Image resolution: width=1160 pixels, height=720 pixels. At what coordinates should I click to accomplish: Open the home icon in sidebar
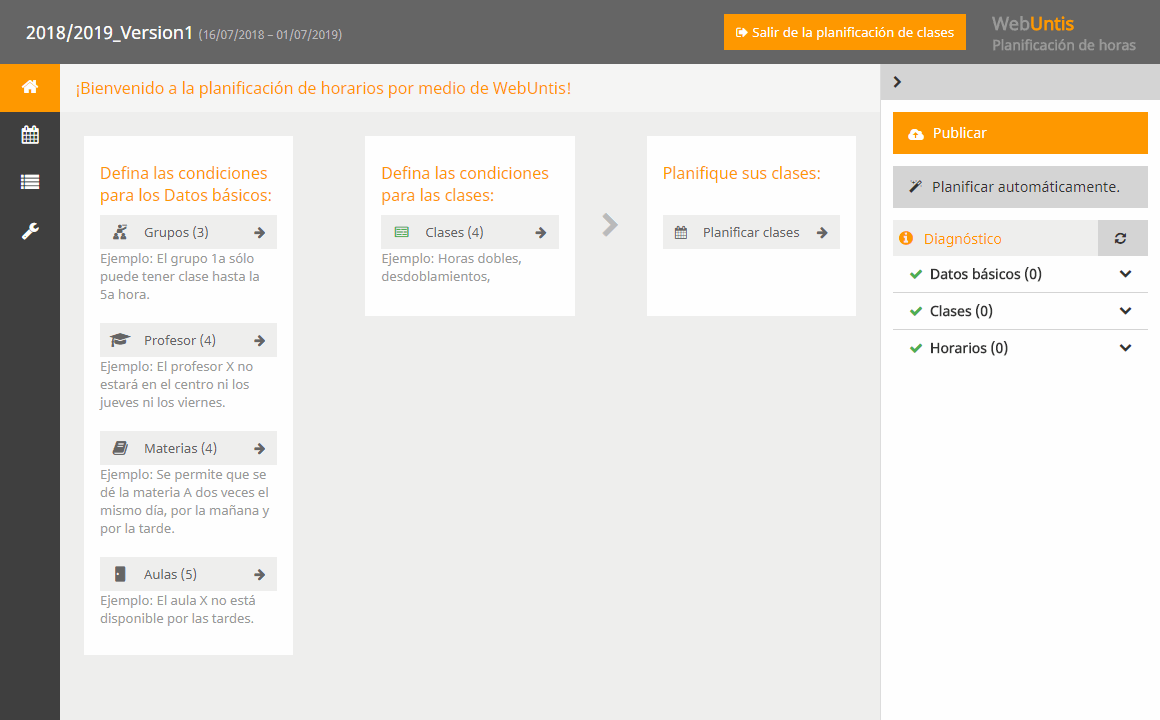click(30, 87)
